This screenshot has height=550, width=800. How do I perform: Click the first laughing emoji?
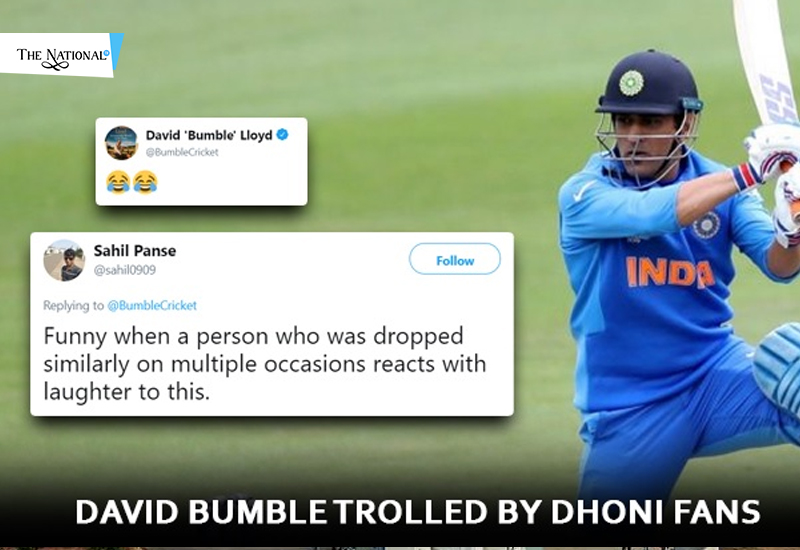[x=118, y=182]
